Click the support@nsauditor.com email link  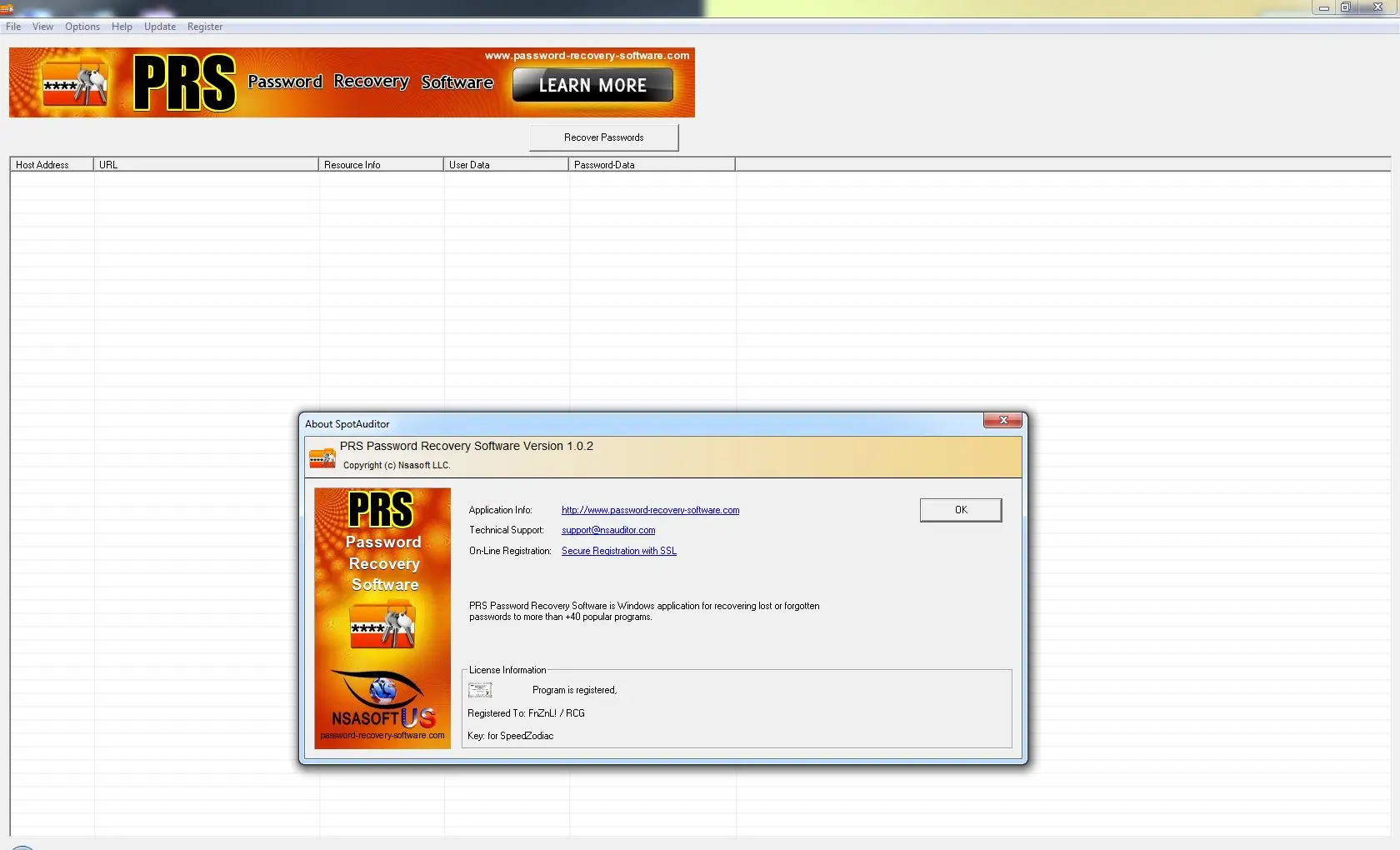(x=608, y=530)
